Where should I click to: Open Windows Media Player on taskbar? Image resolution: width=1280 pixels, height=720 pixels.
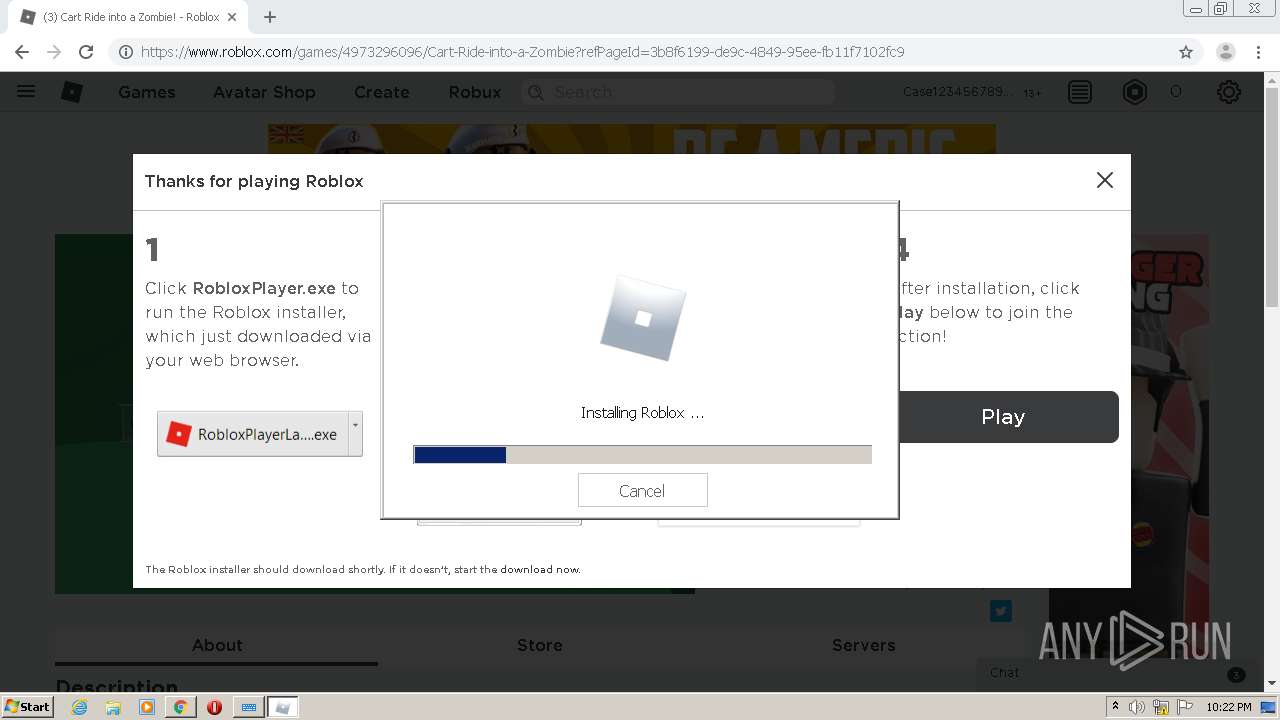point(147,707)
